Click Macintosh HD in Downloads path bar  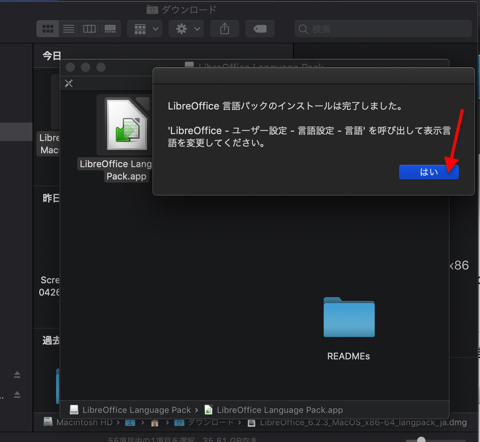pyautogui.click(x=78, y=422)
